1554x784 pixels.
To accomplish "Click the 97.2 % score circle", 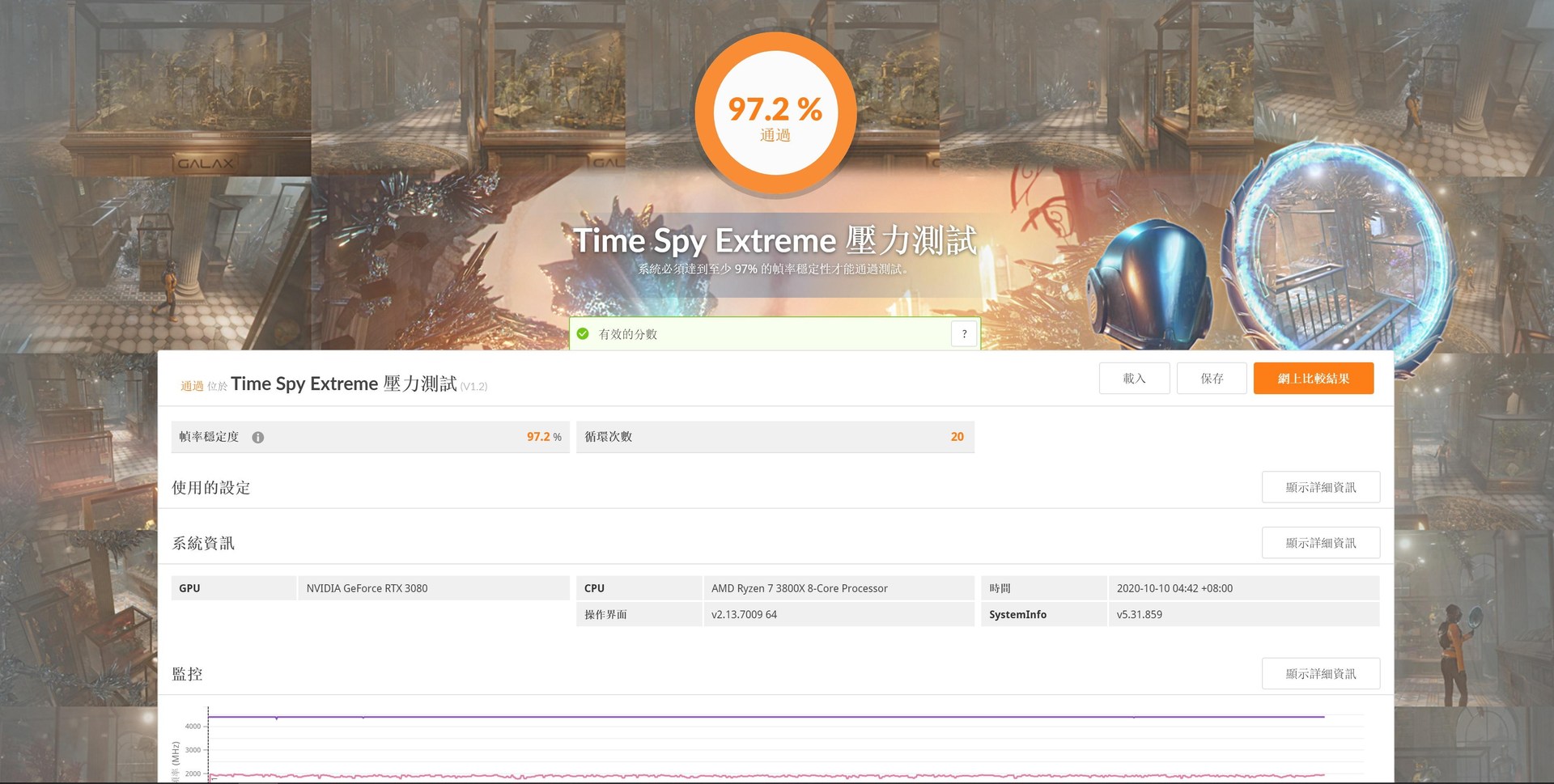I will pyautogui.click(x=775, y=113).
